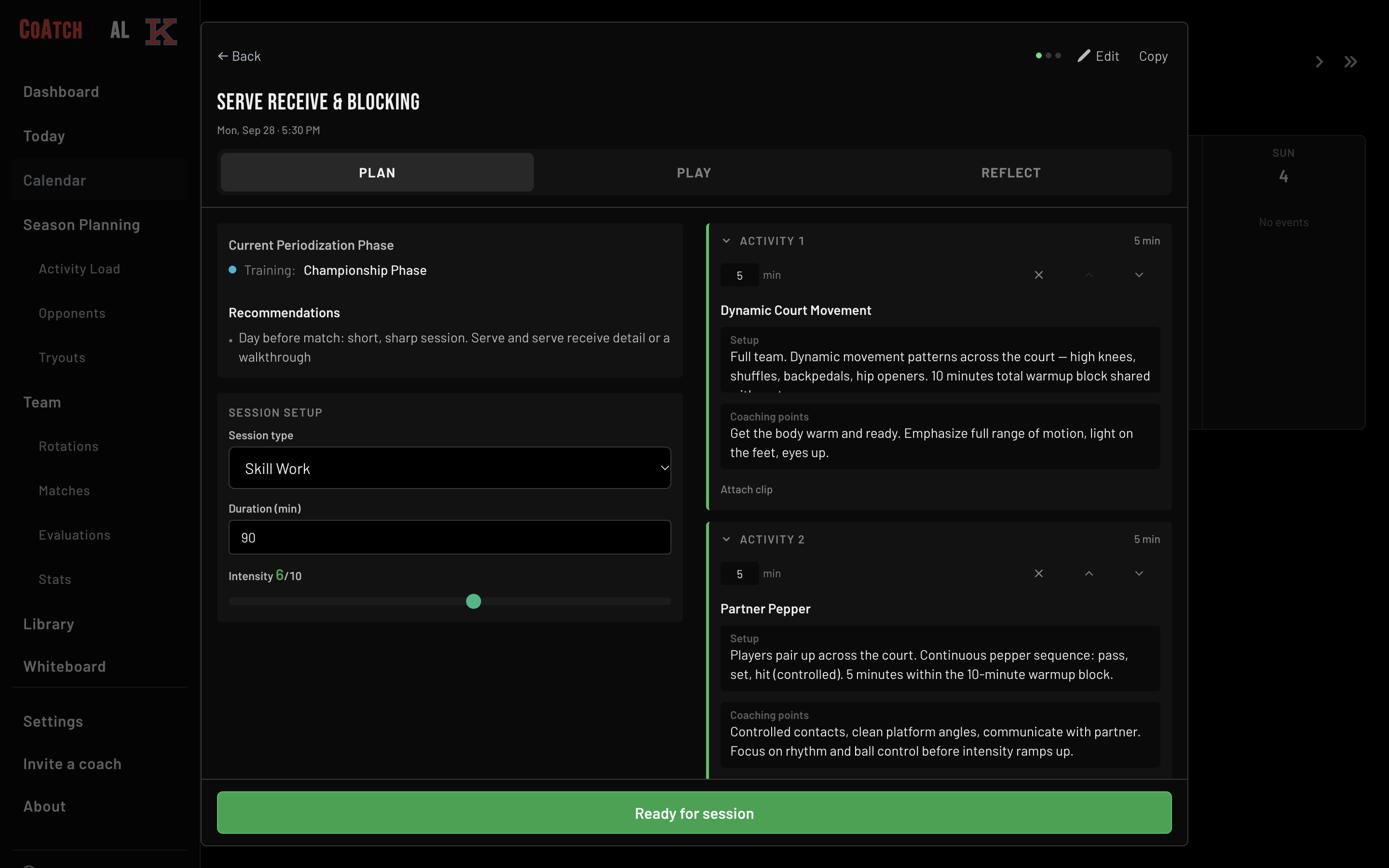Click the Intensity slider handle
1389x868 pixels.
[474, 601]
